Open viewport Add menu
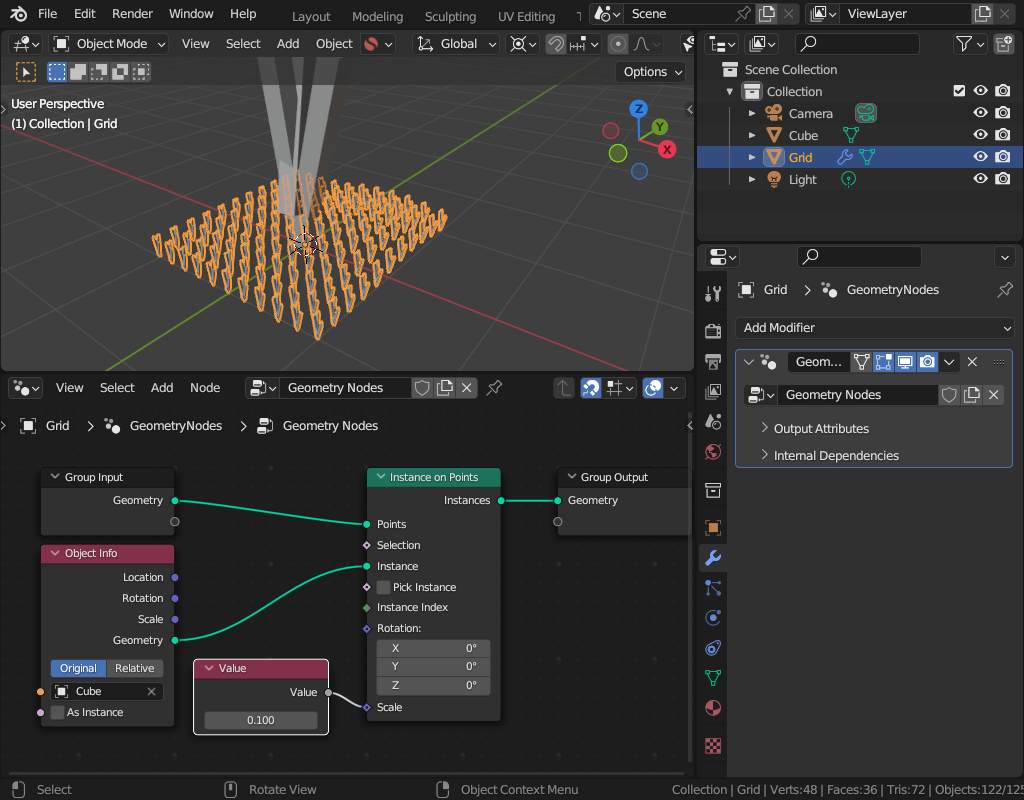The width and height of the screenshot is (1024, 800). pyautogui.click(x=287, y=44)
